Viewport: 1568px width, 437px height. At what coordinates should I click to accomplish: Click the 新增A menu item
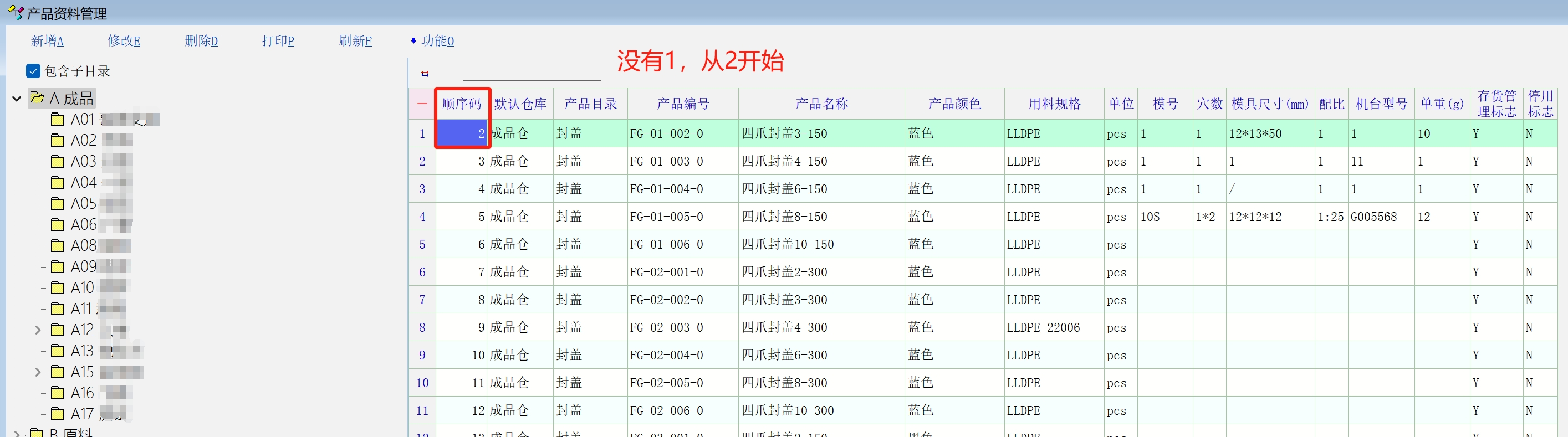pyautogui.click(x=48, y=41)
